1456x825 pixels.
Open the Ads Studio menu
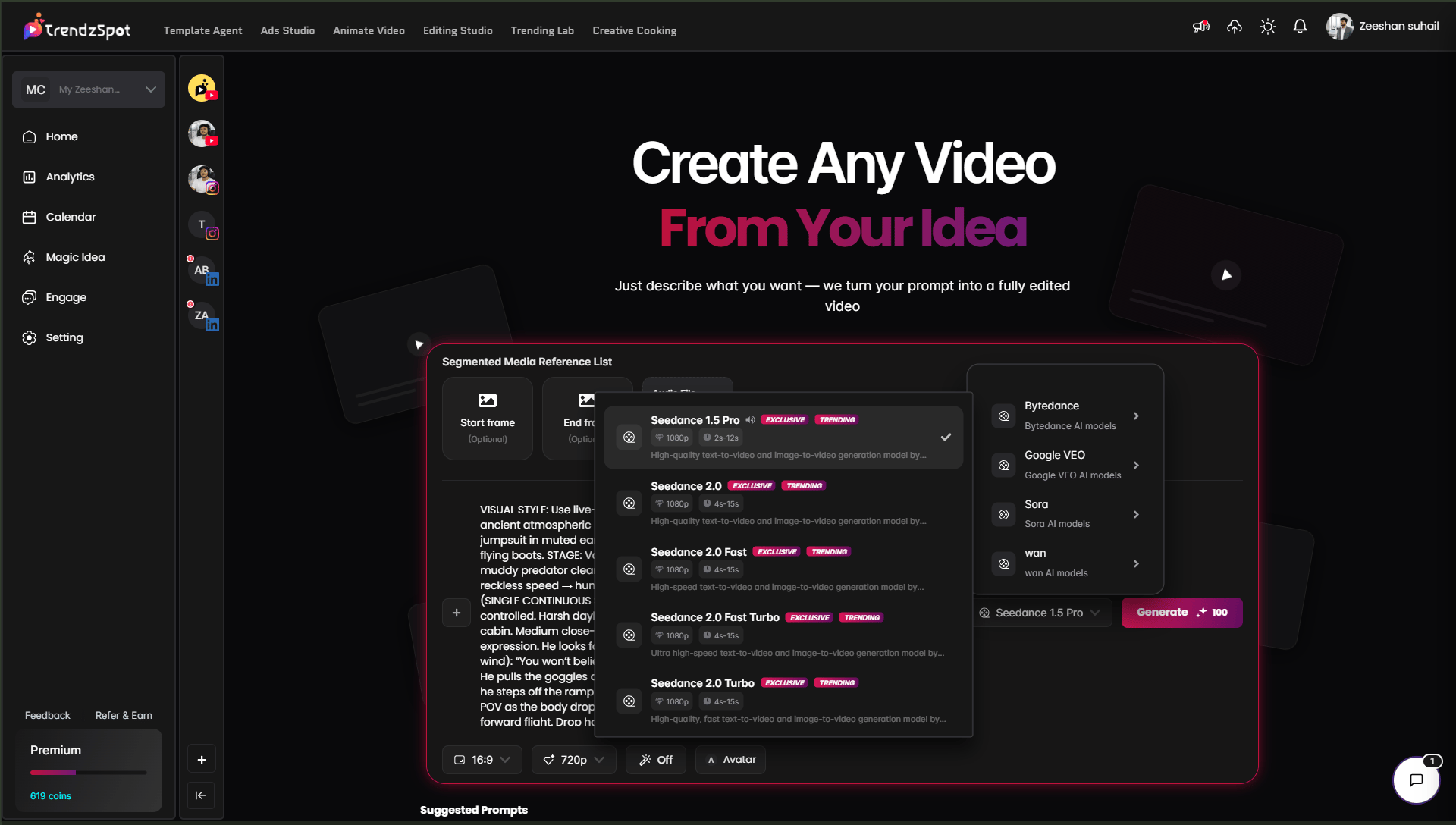point(287,30)
